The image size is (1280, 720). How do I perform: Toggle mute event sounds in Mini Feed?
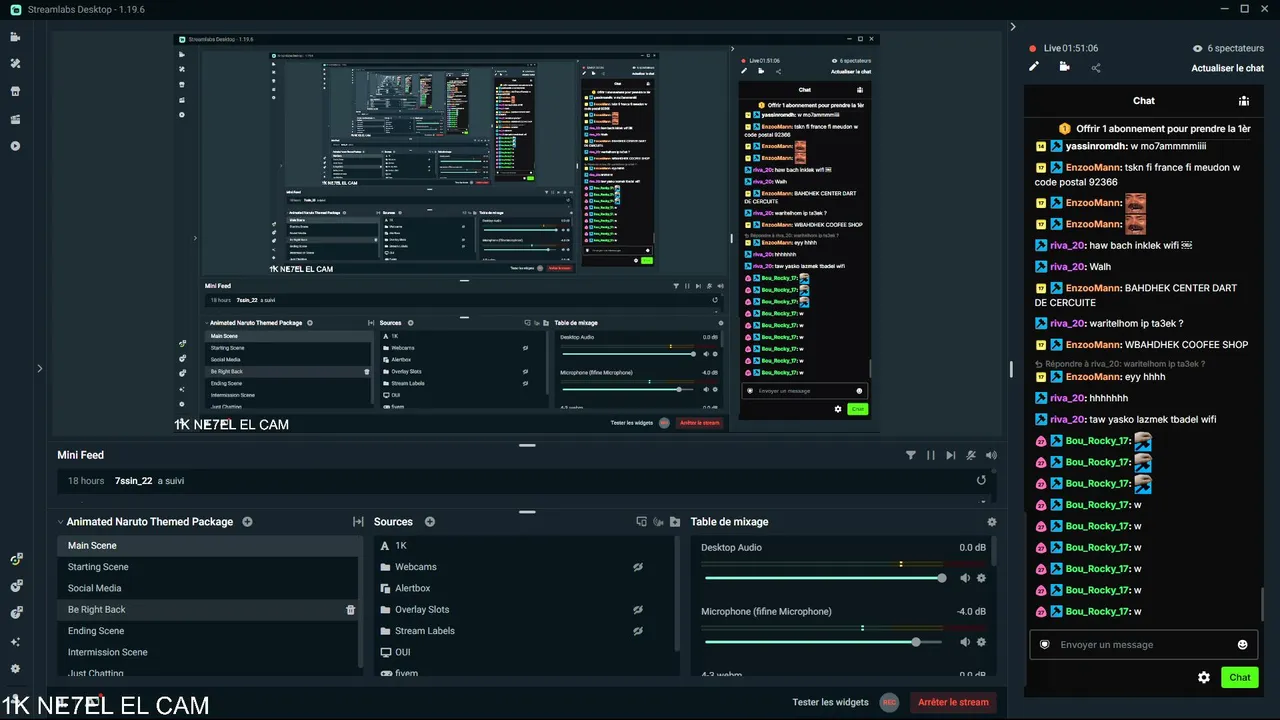[971, 455]
